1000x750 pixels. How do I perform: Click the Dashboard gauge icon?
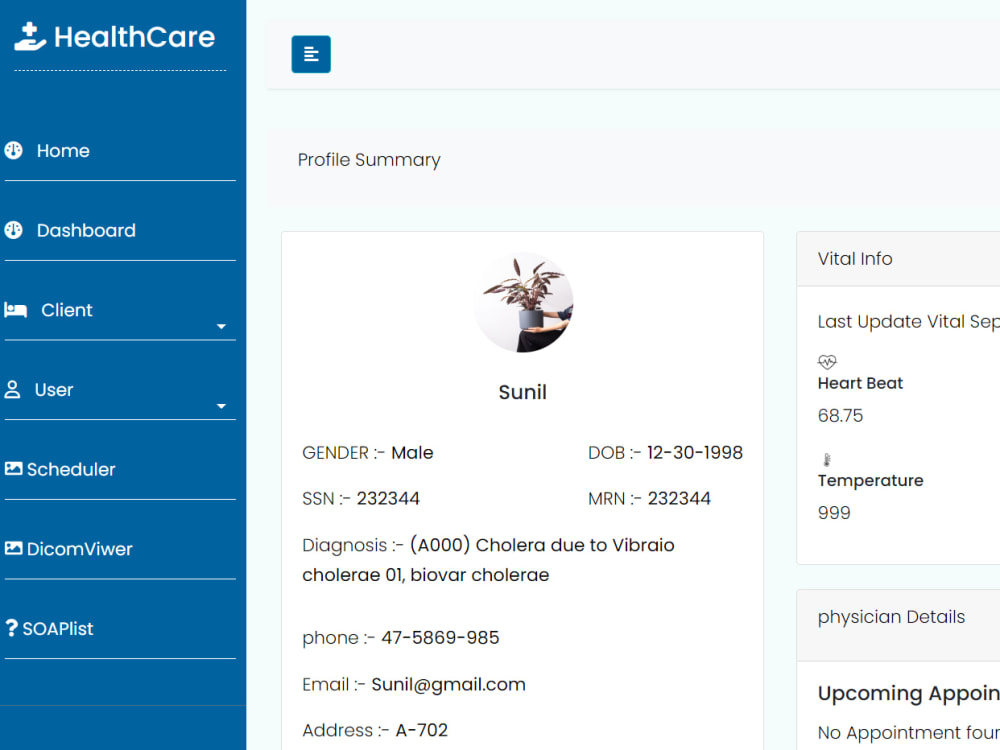[x=13, y=230]
